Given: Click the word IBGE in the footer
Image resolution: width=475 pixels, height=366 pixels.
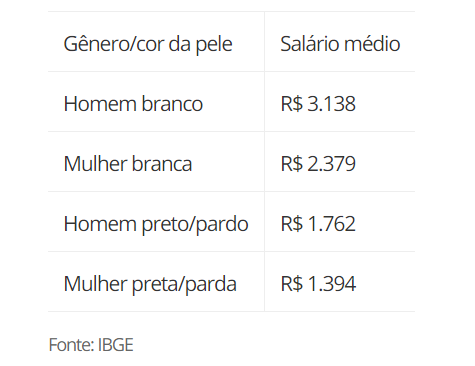Looking at the screenshot, I should [x=116, y=345].
